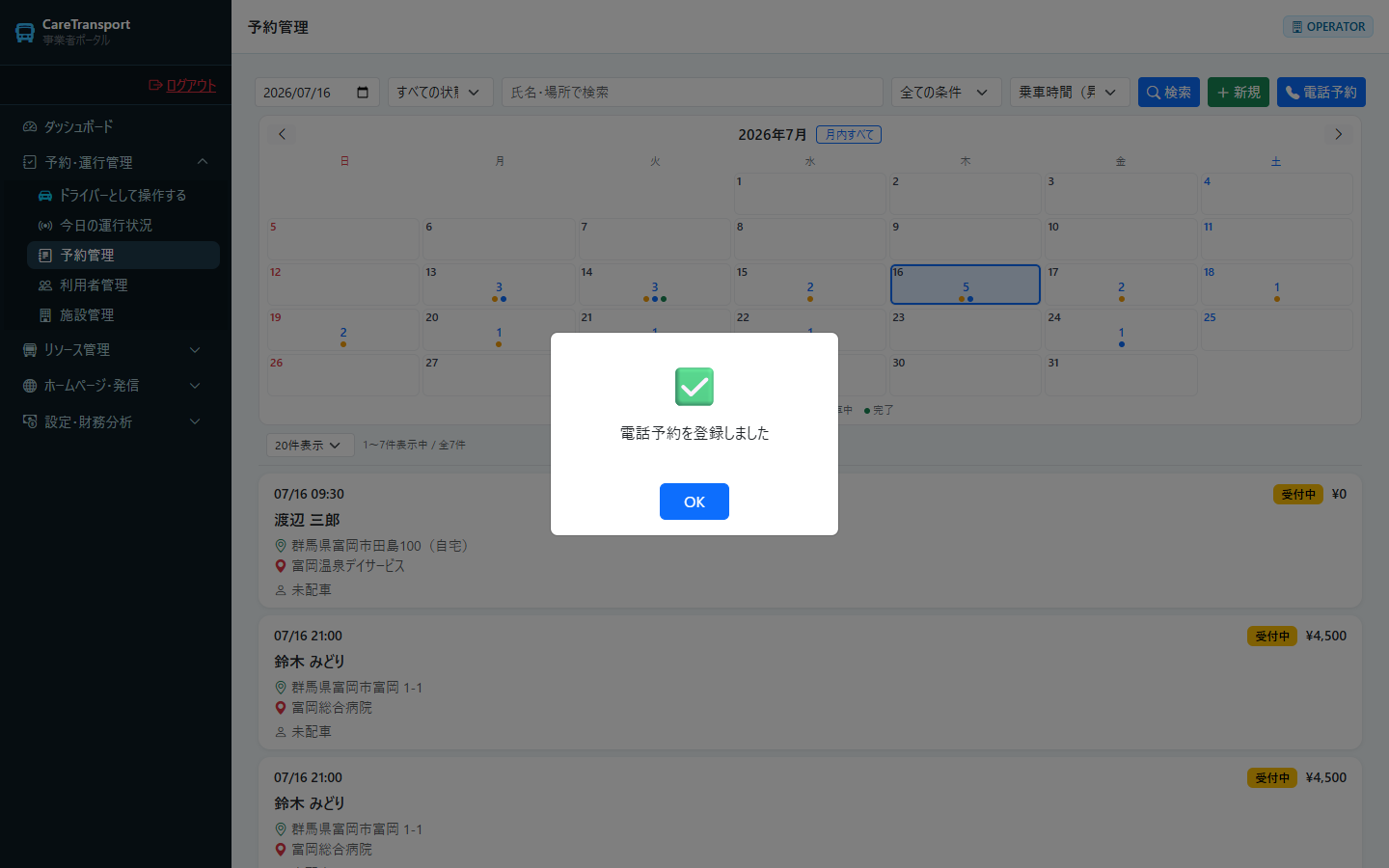
Task: Select July 20 in the calendar
Action: coord(499,330)
